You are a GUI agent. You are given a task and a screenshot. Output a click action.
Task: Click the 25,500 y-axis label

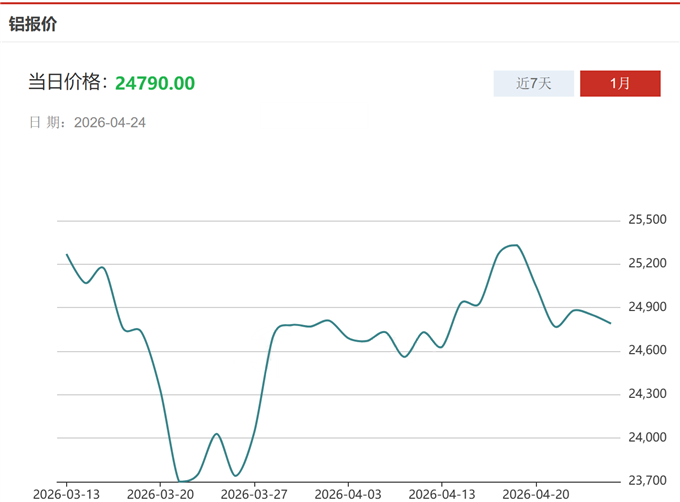tap(647, 220)
